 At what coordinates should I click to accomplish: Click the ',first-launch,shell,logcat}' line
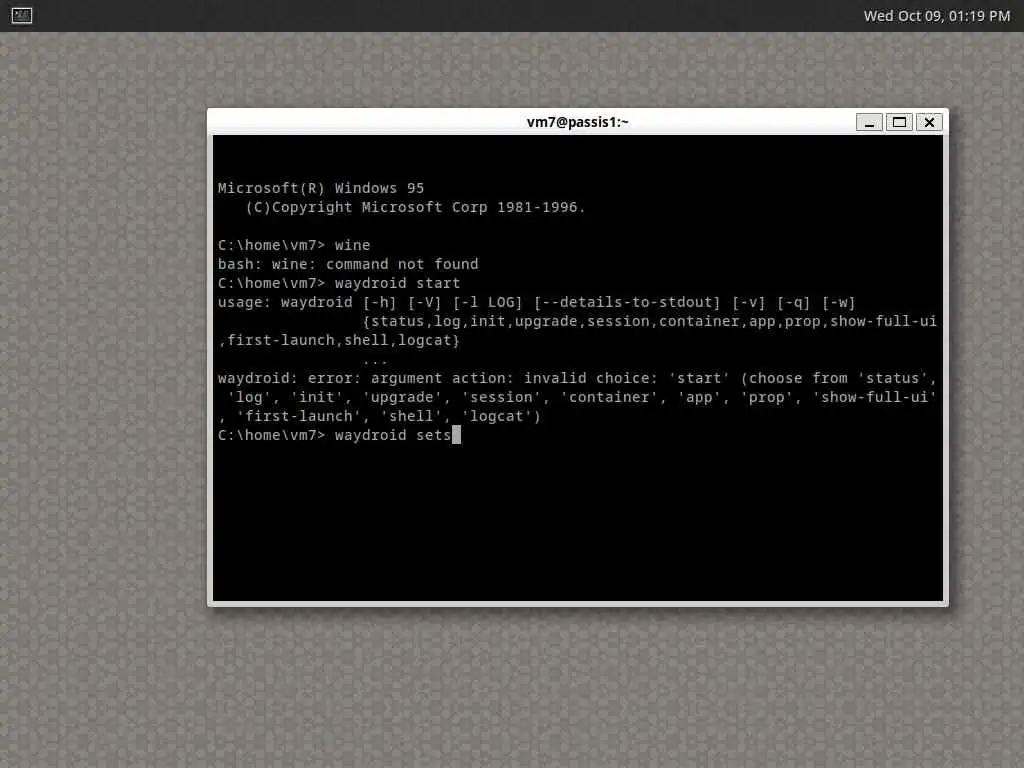[x=339, y=340]
